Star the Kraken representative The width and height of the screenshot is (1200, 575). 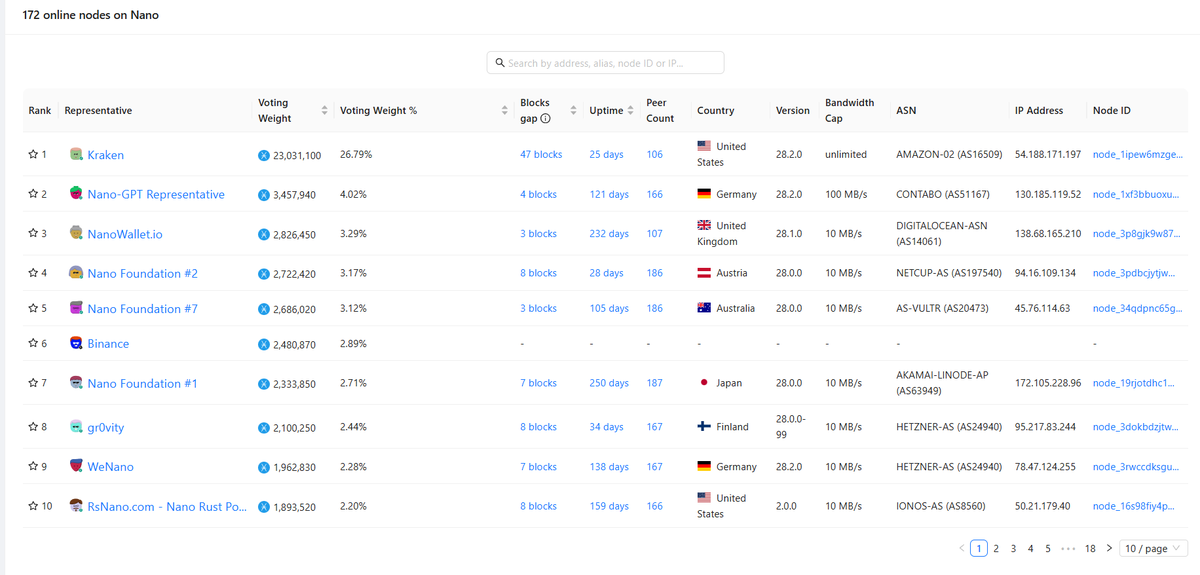(33, 155)
